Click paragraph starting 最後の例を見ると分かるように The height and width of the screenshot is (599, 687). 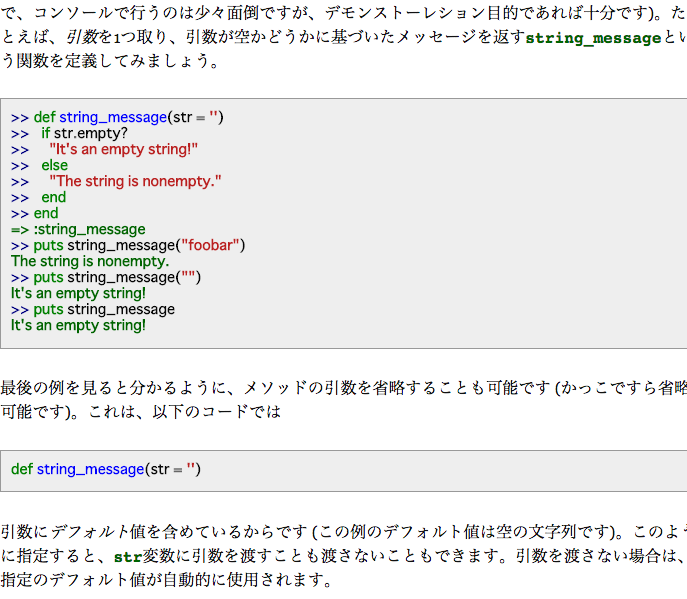tap(344, 400)
